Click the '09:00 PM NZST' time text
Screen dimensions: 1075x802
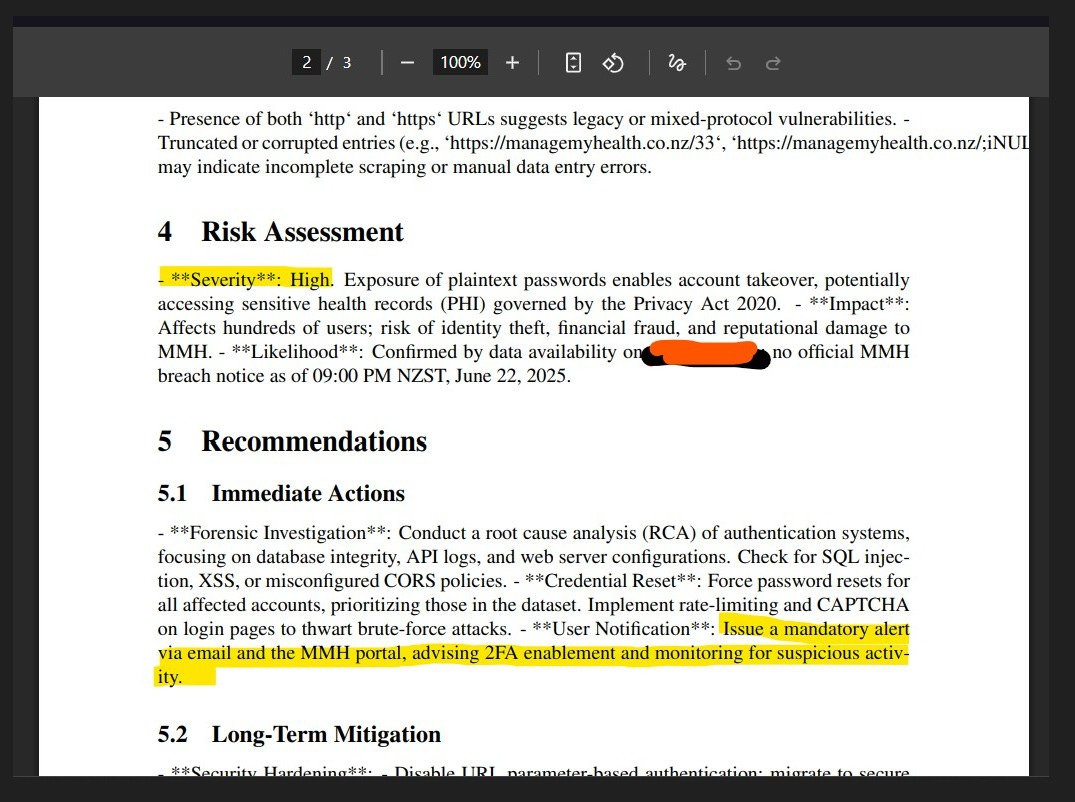(x=380, y=376)
